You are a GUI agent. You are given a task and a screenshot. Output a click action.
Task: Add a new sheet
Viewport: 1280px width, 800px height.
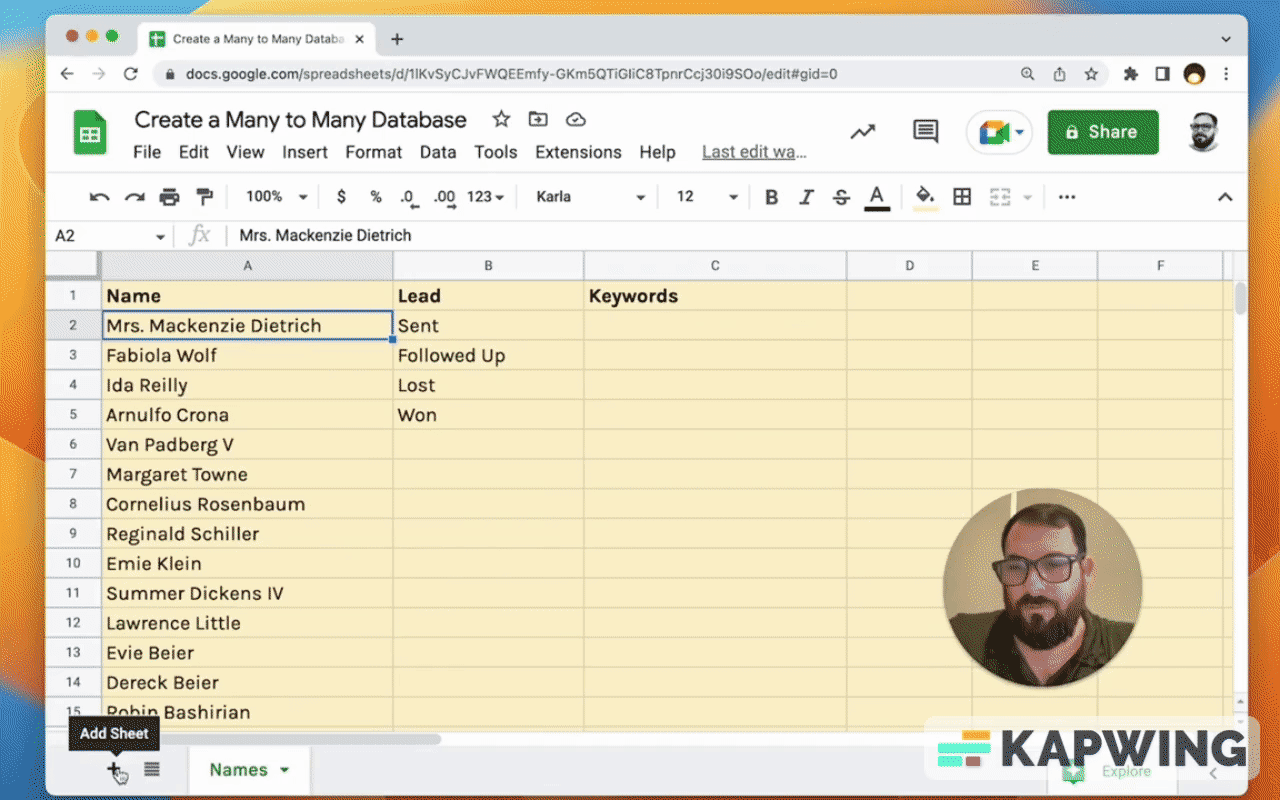tap(114, 769)
